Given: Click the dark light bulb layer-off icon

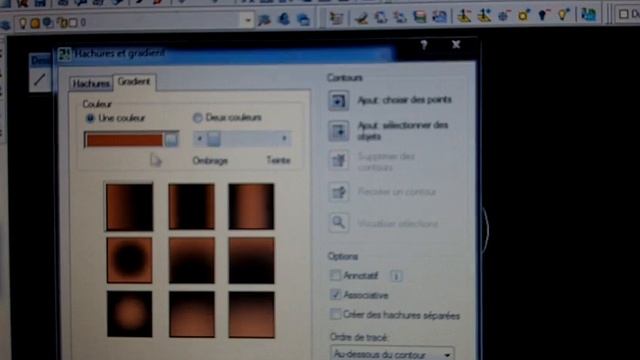Looking at the screenshot, I should pos(543,16).
